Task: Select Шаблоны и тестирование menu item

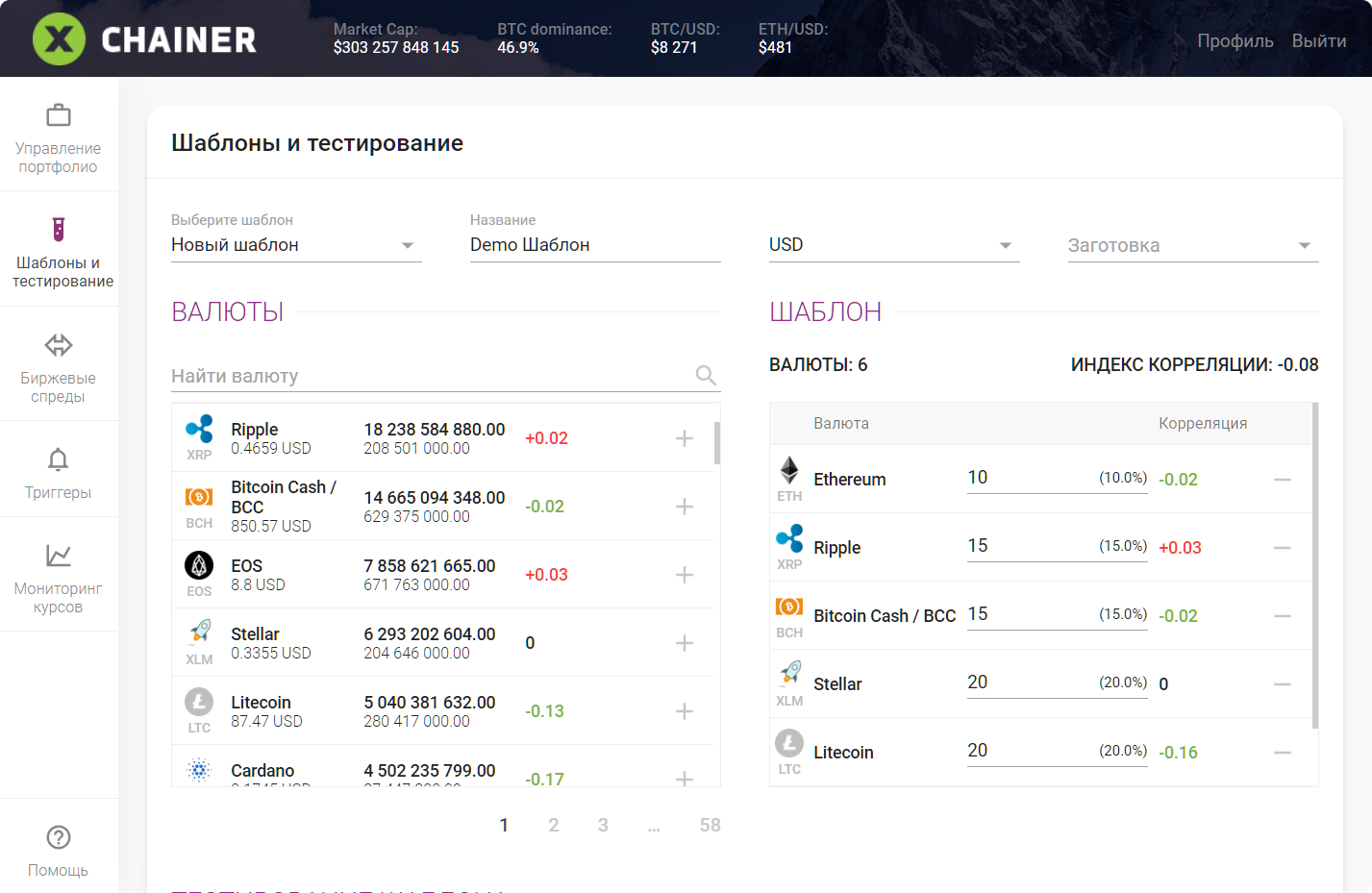Action: pos(59,249)
